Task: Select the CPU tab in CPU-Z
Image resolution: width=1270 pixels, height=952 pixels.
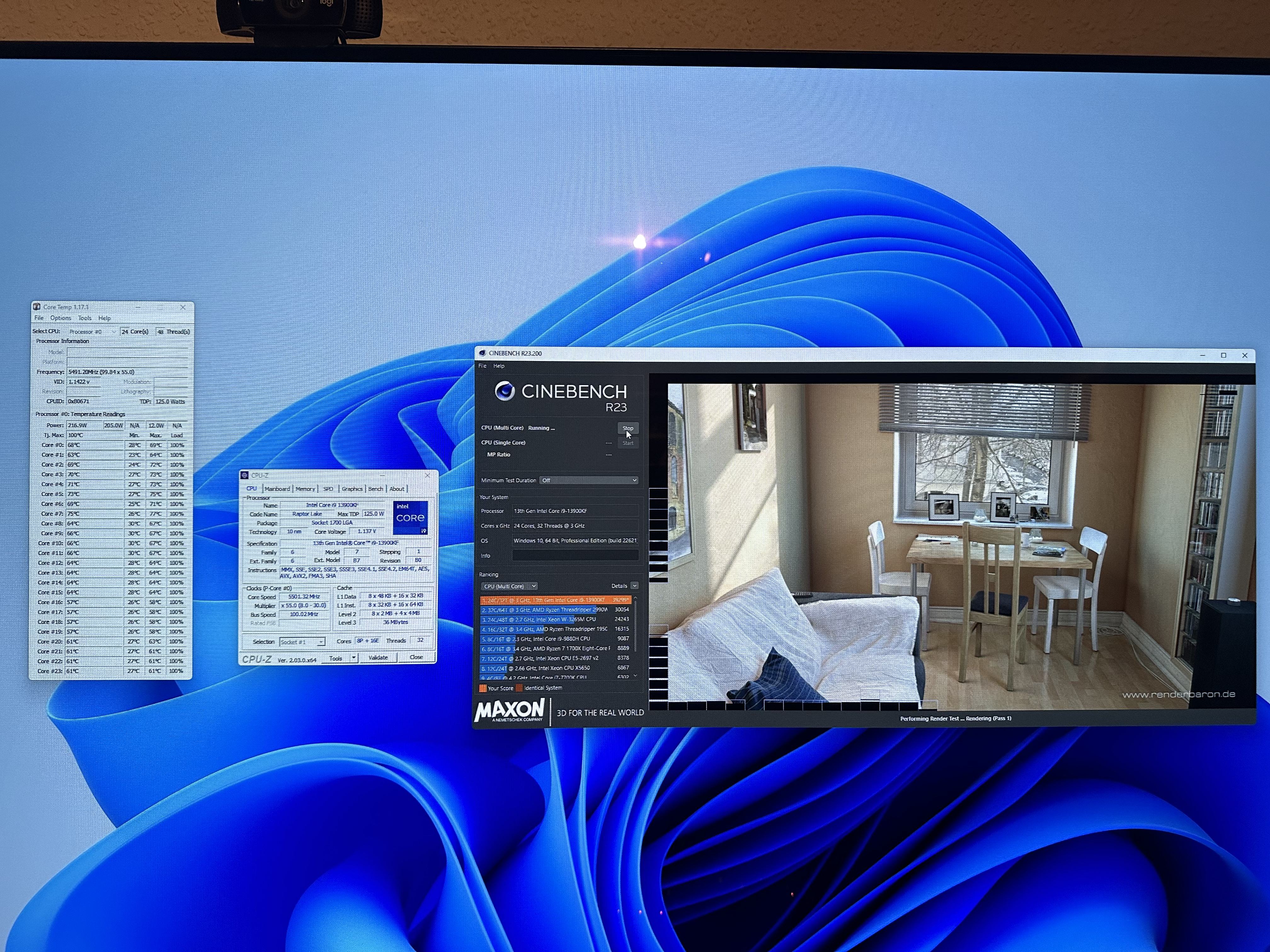Action: click(x=251, y=489)
